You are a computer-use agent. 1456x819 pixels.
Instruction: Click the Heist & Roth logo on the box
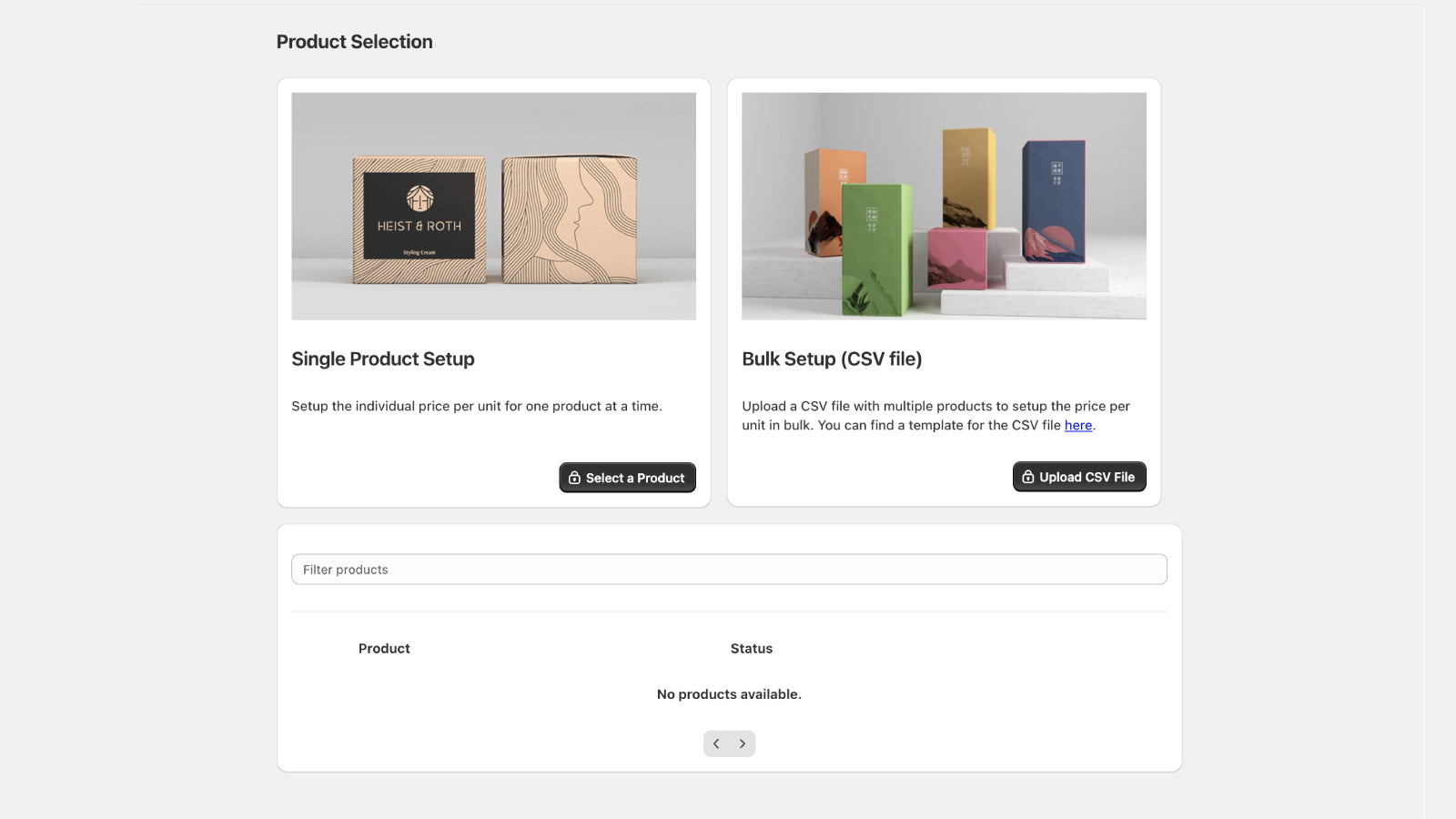tap(420, 198)
